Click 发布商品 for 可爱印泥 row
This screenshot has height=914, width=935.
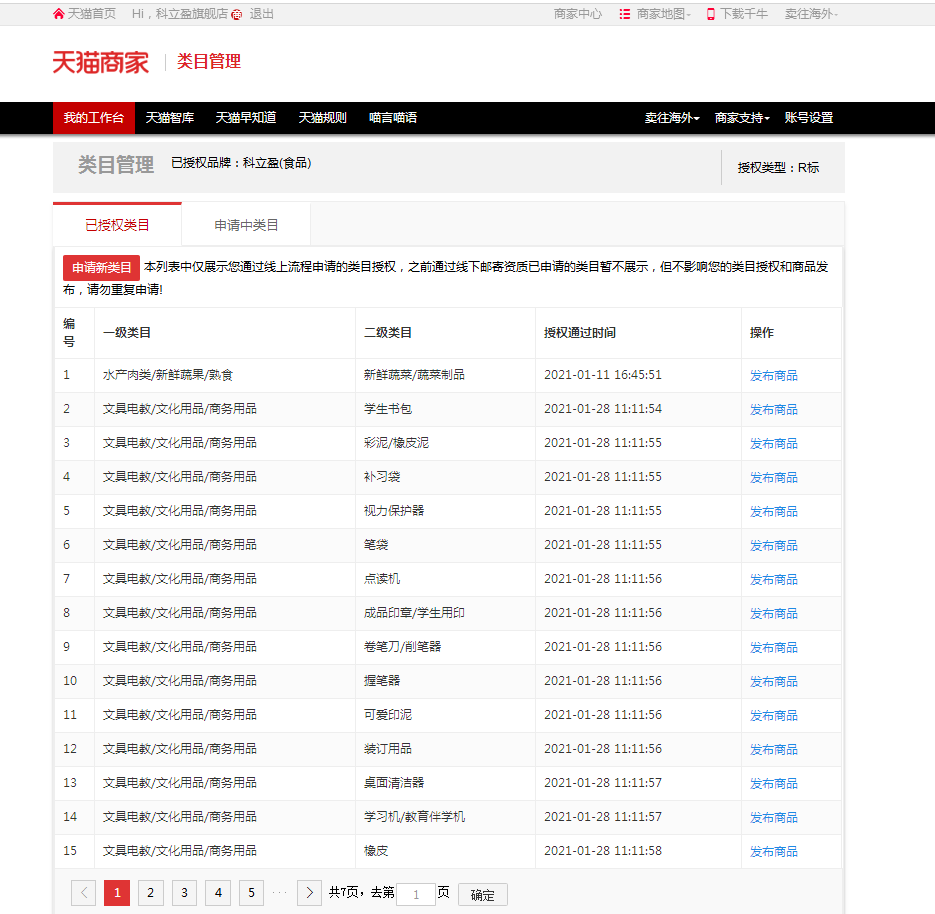[773, 715]
